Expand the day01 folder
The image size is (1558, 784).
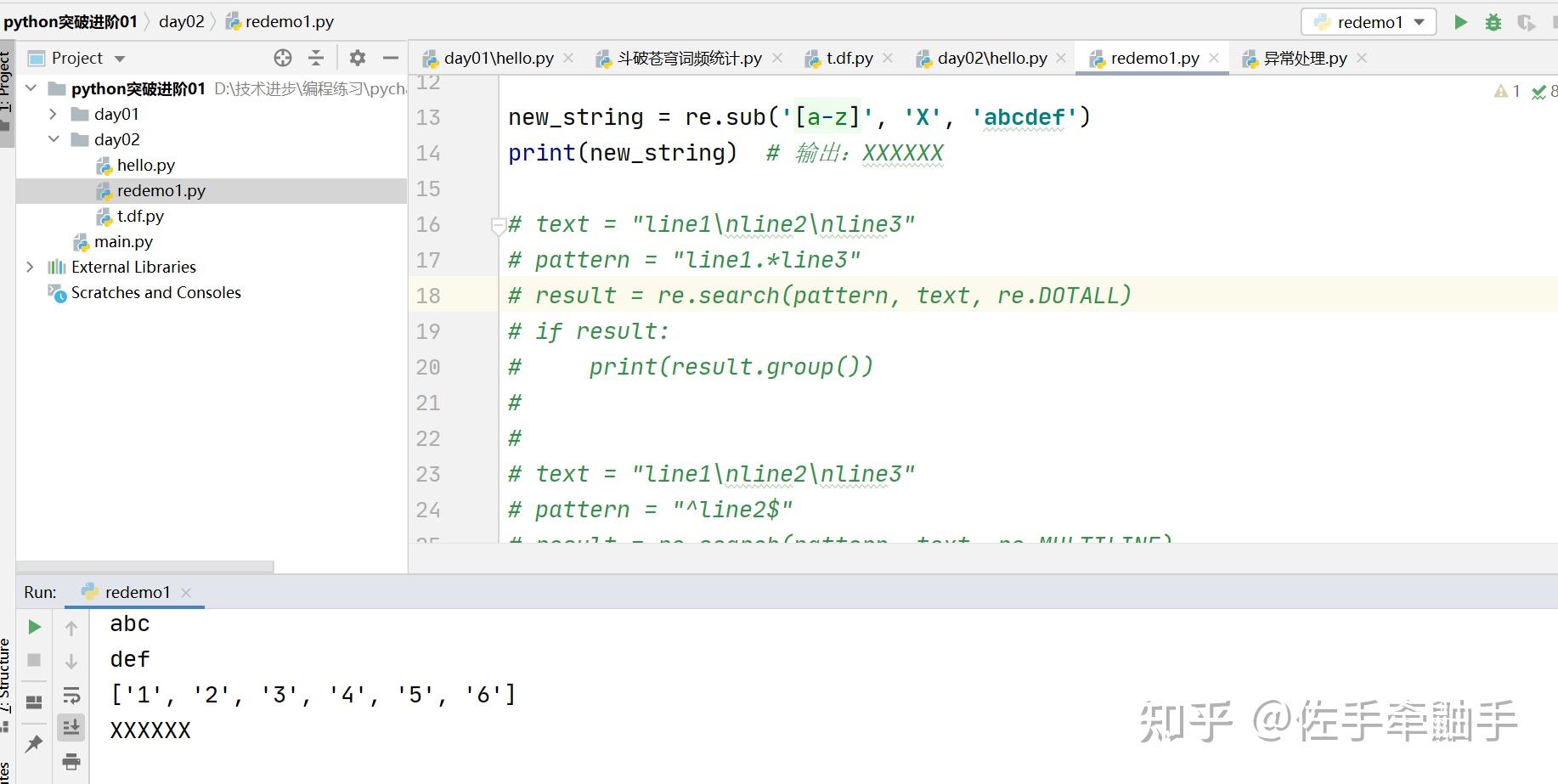tap(54, 114)
